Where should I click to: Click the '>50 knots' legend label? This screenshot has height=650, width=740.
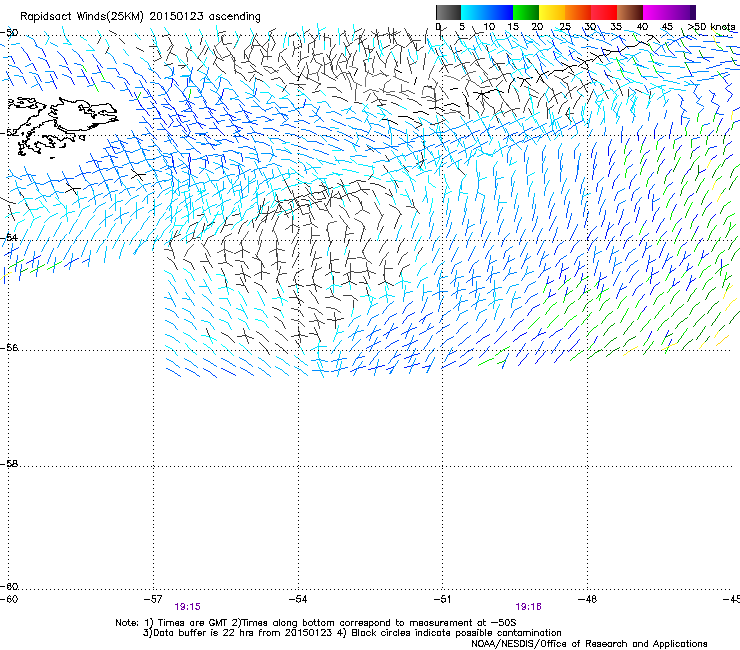711,27
